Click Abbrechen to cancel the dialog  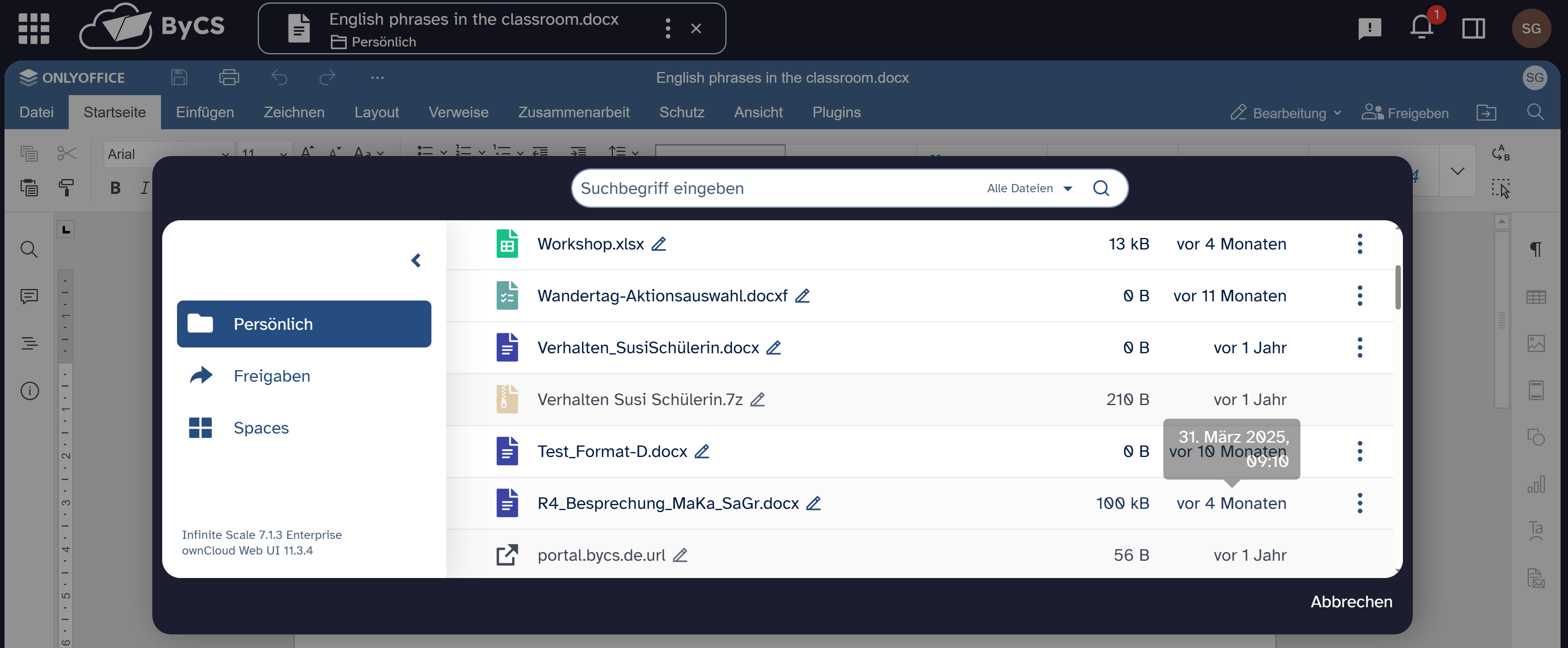pos(1351,602)
